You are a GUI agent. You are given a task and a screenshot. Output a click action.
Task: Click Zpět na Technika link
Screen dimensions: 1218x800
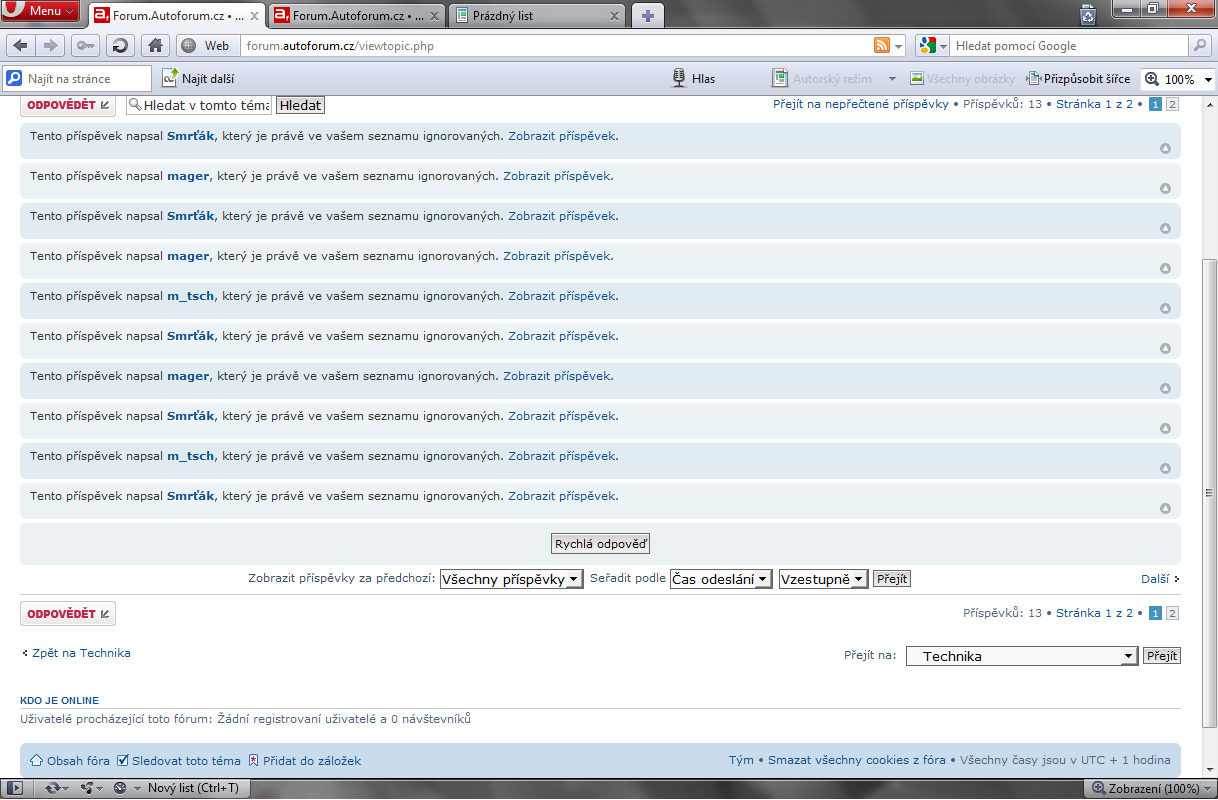(80, 653)
